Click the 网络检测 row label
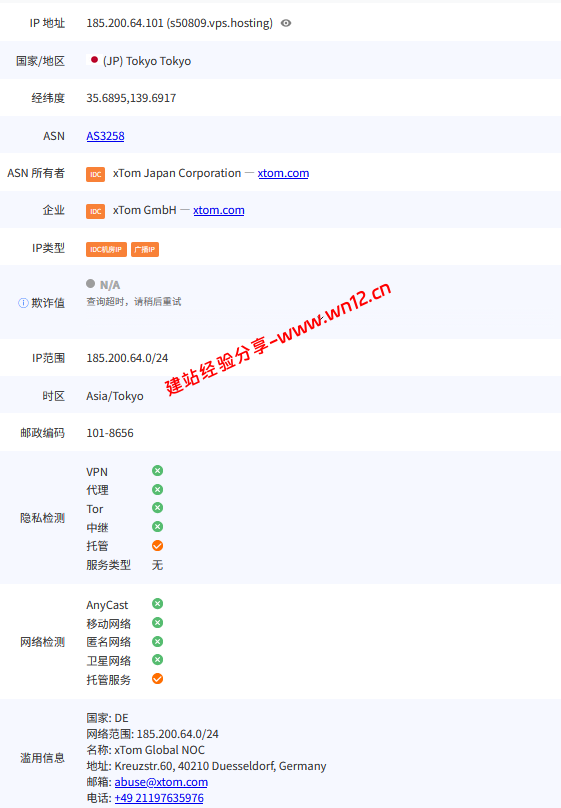The height and width of the screenshot is (808, 561). [x=42, y=642]
